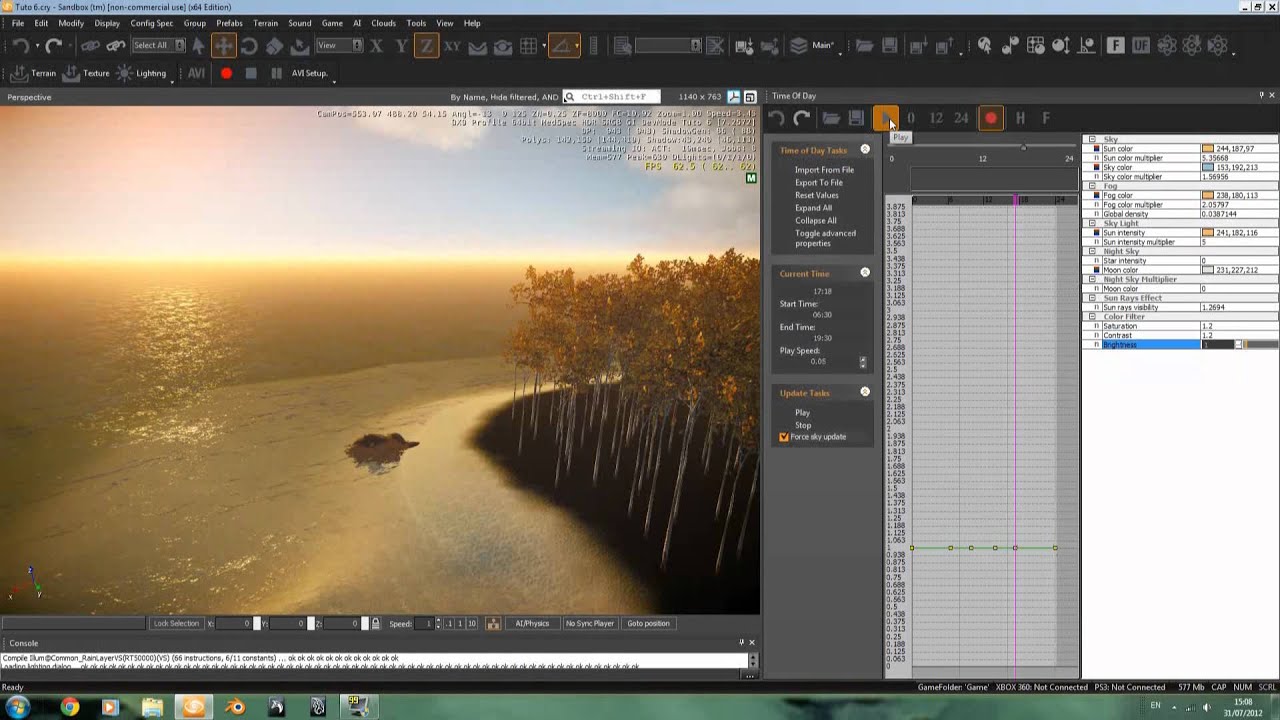
Task: Click the Unlink Object broken chain icon
Action: 116,46
